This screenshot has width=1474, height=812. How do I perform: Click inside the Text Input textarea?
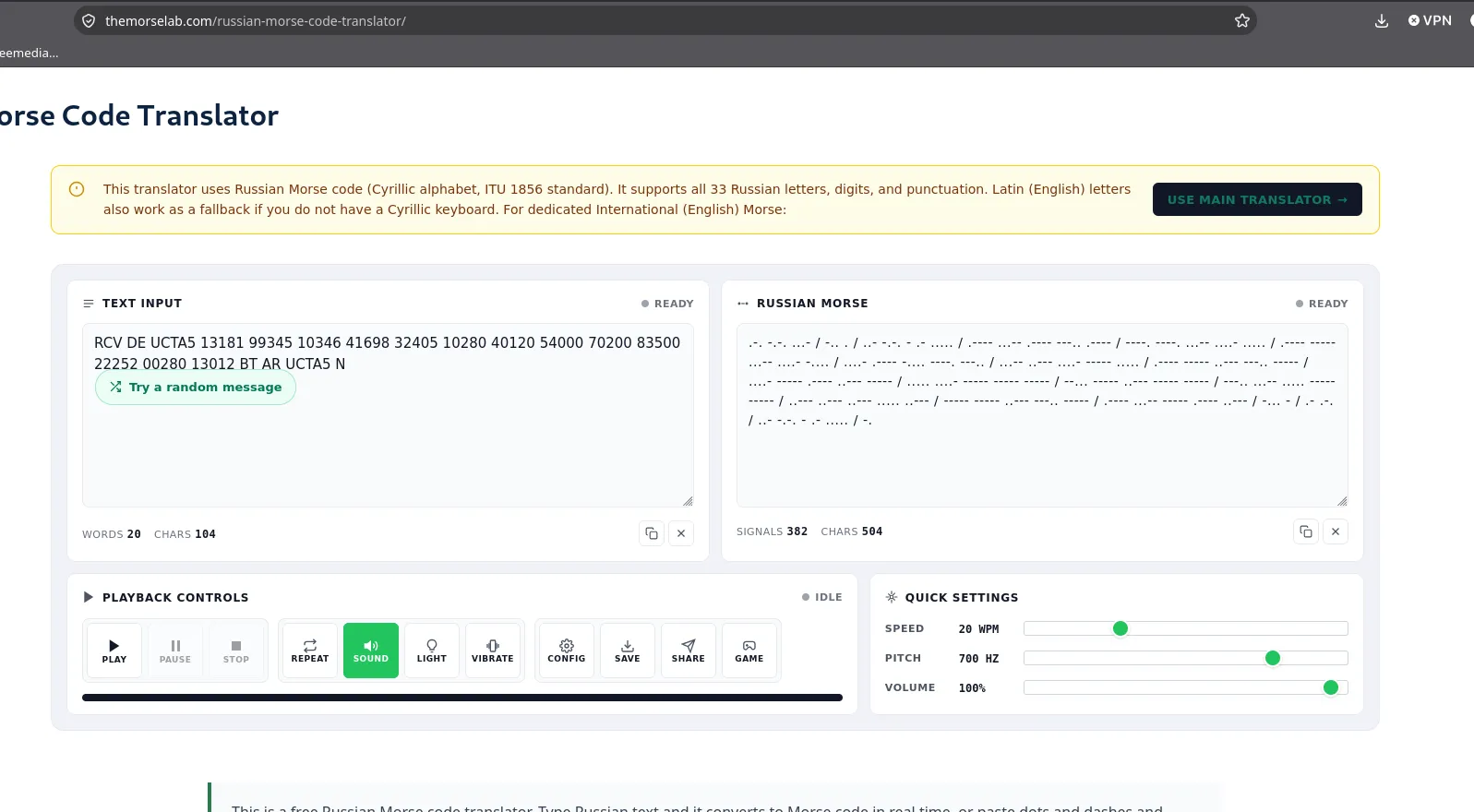coord(388,415)
